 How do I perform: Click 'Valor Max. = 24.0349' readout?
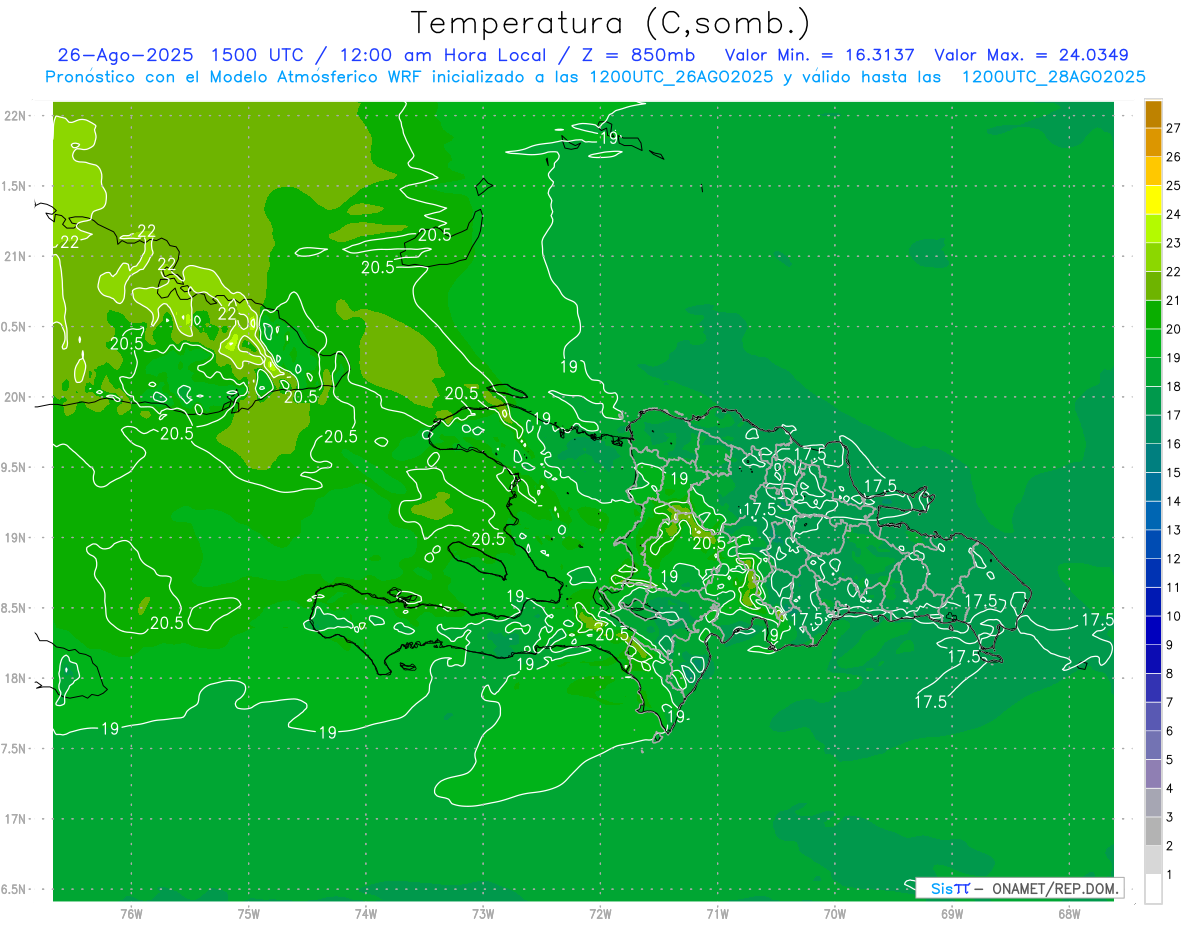coord(1032,55)
